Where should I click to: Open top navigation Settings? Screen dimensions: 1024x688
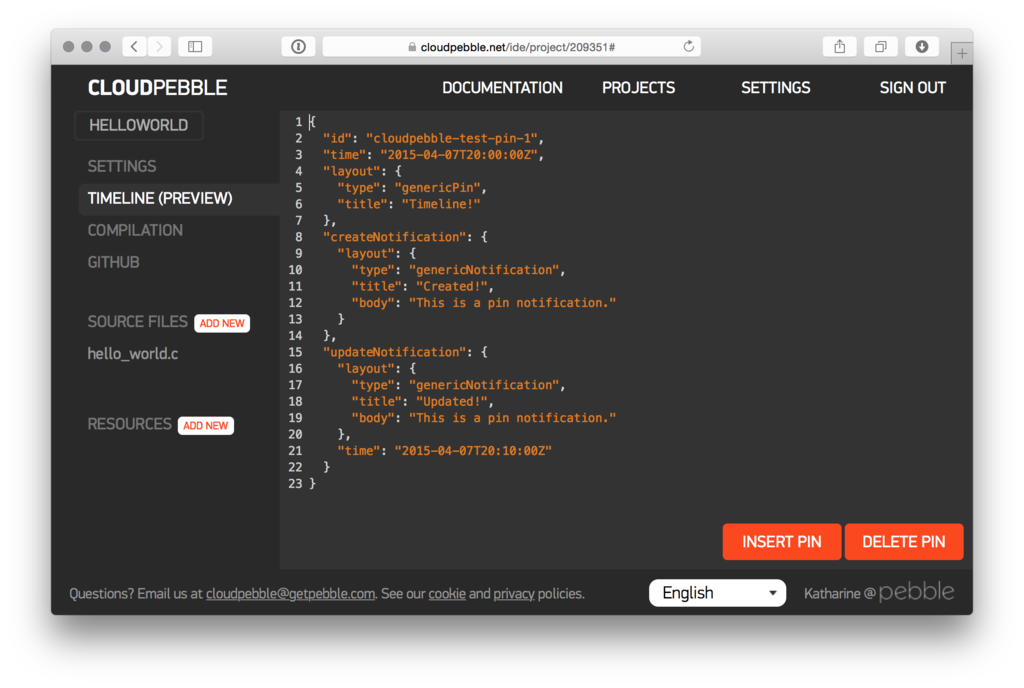point(776,88)
